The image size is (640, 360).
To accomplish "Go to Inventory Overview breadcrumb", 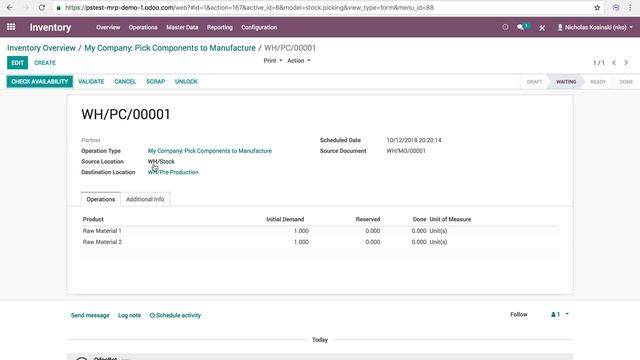I will point(41,48).
